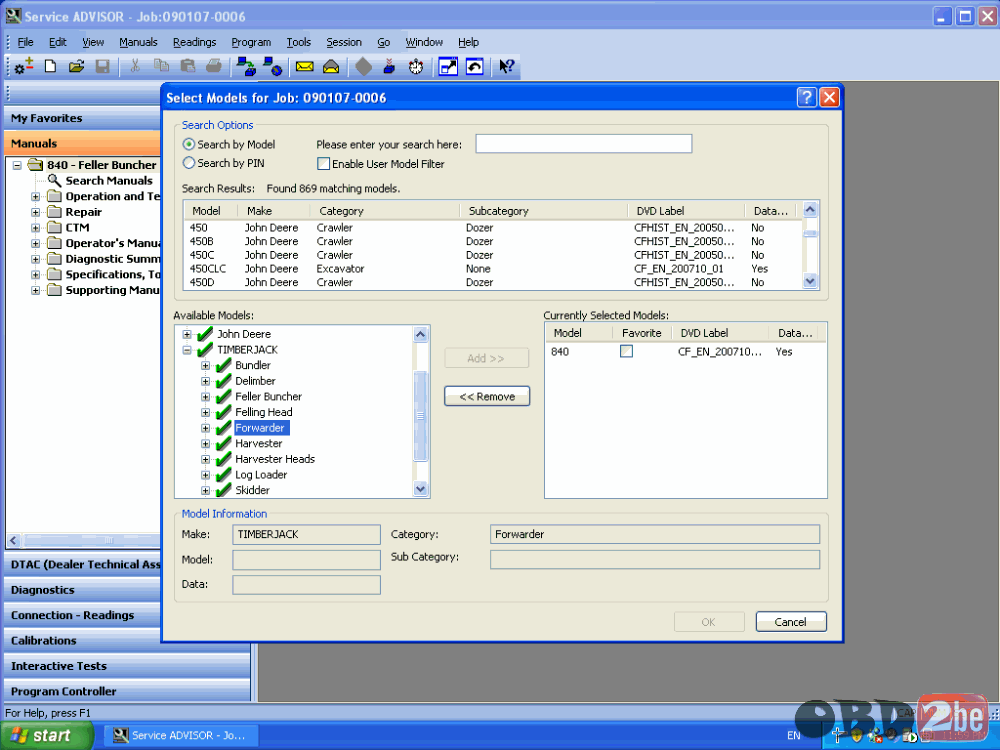Expand the Harvester Heads category node

click(205, 459)
